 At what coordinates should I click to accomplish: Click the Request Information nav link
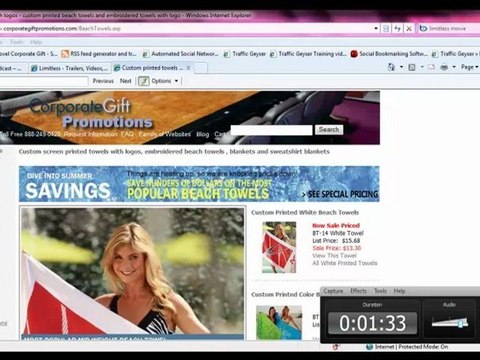pyautogui.click(x=91, y=134)
